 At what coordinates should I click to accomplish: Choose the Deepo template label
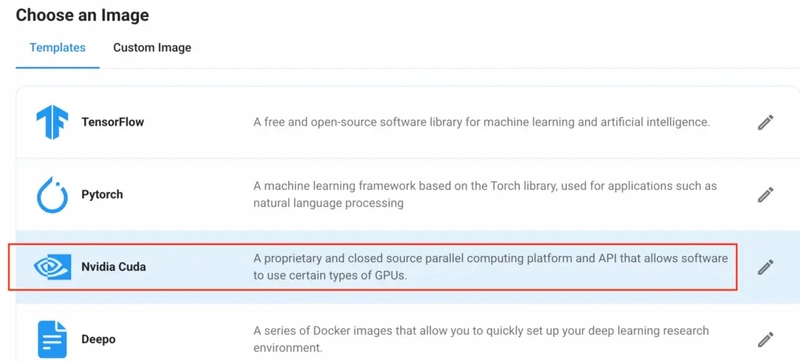point(98,339)
